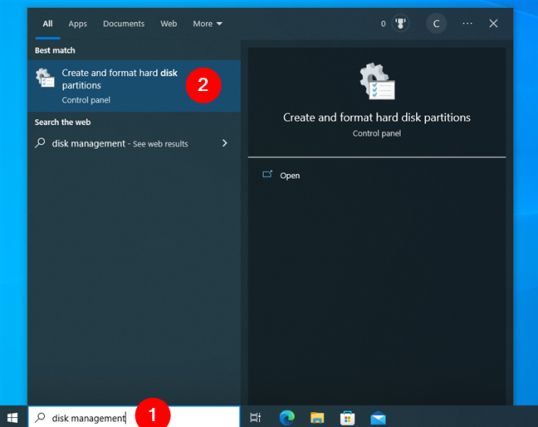Open Task View from the taskbar
Screen dimensions: 538x427
(x=256, y=417)
